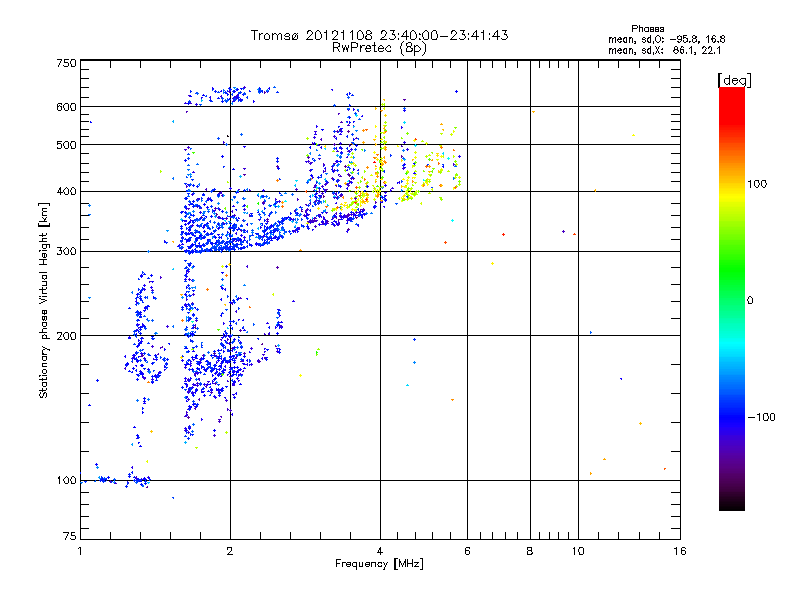Click the 'Stationary phase Virtual Height [km]' axis label
Viewport: 800px width, 600px height.
[44, 300]
